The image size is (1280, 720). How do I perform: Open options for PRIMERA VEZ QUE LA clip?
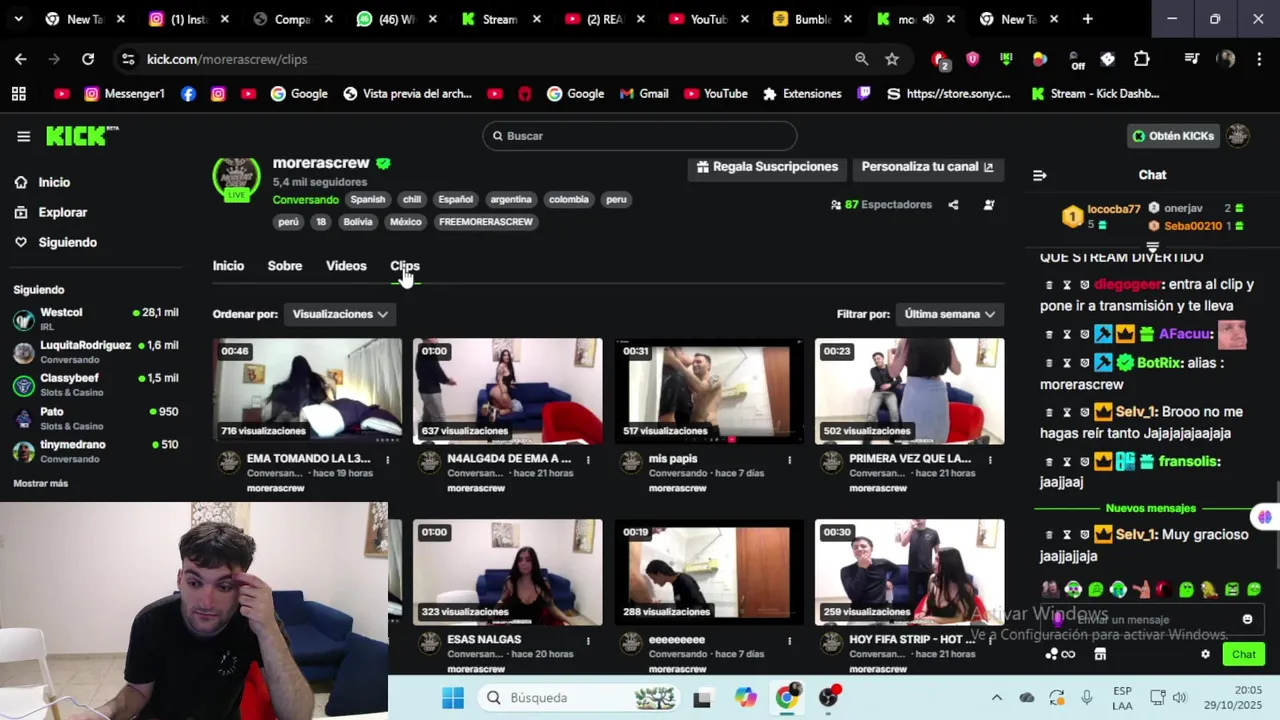point(990,460)
